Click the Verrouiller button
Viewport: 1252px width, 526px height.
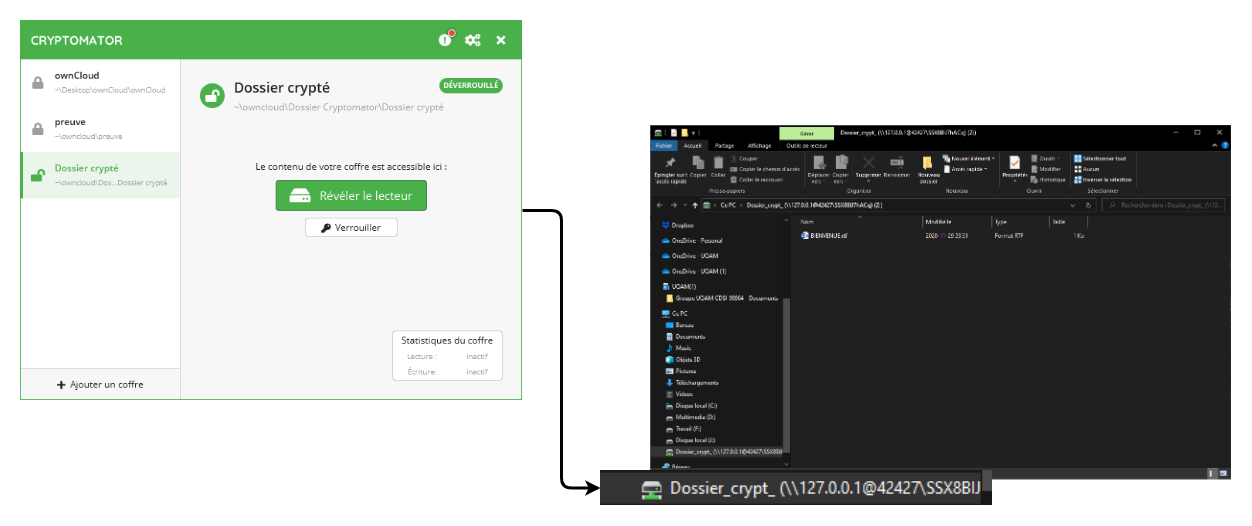[351, 228]
